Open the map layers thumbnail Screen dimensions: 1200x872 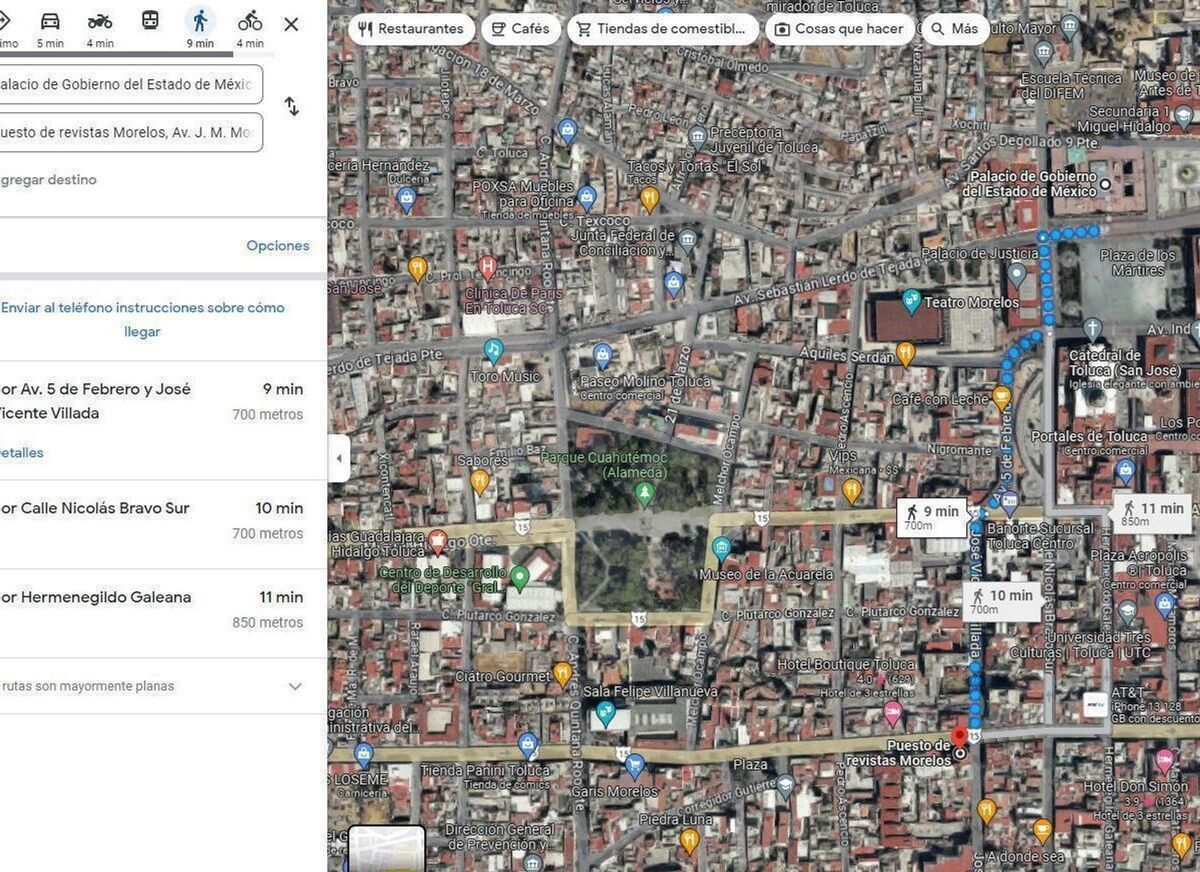click(387, 848)
